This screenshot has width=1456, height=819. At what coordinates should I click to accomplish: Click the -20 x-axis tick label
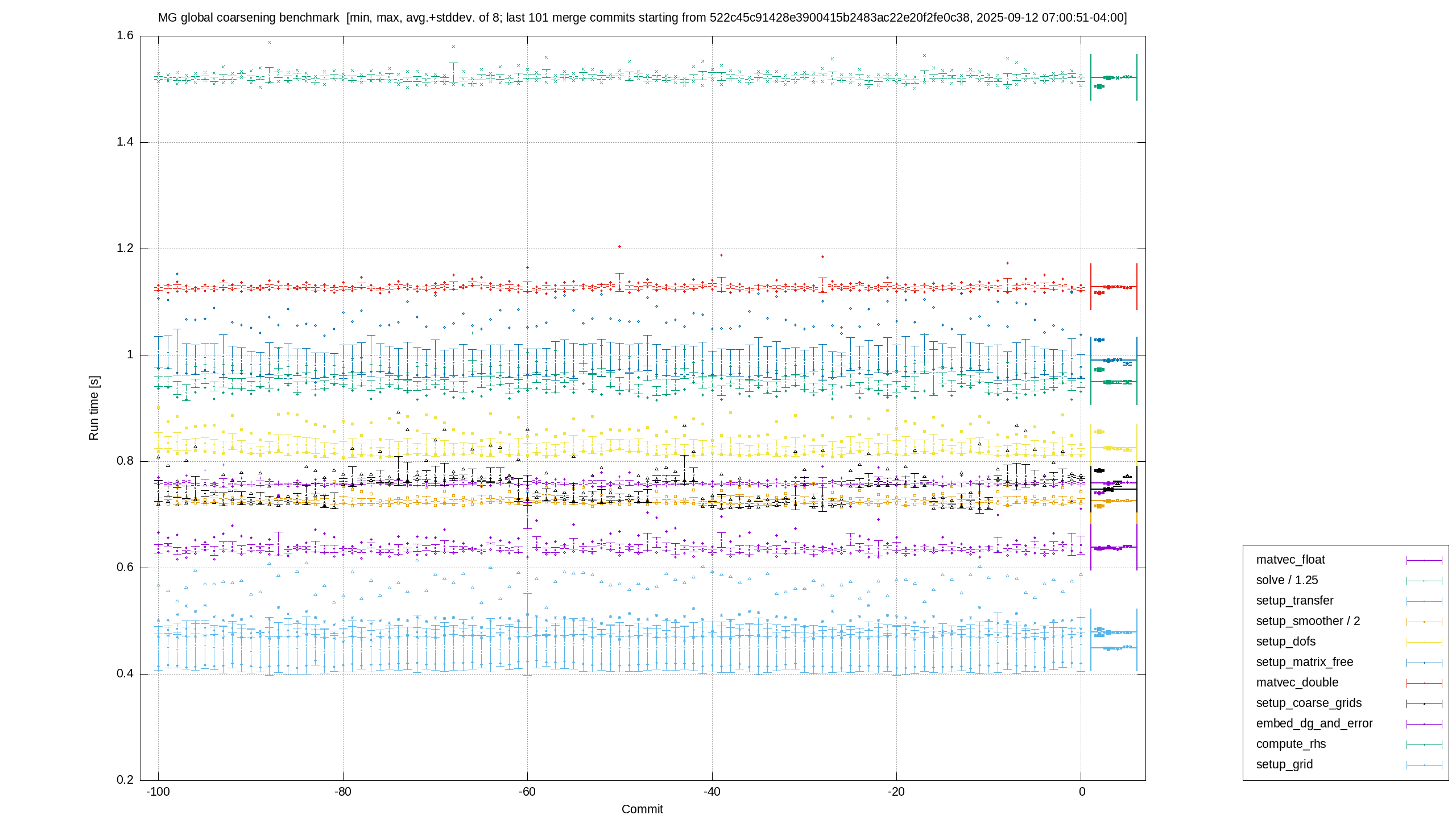pos(896,792)
